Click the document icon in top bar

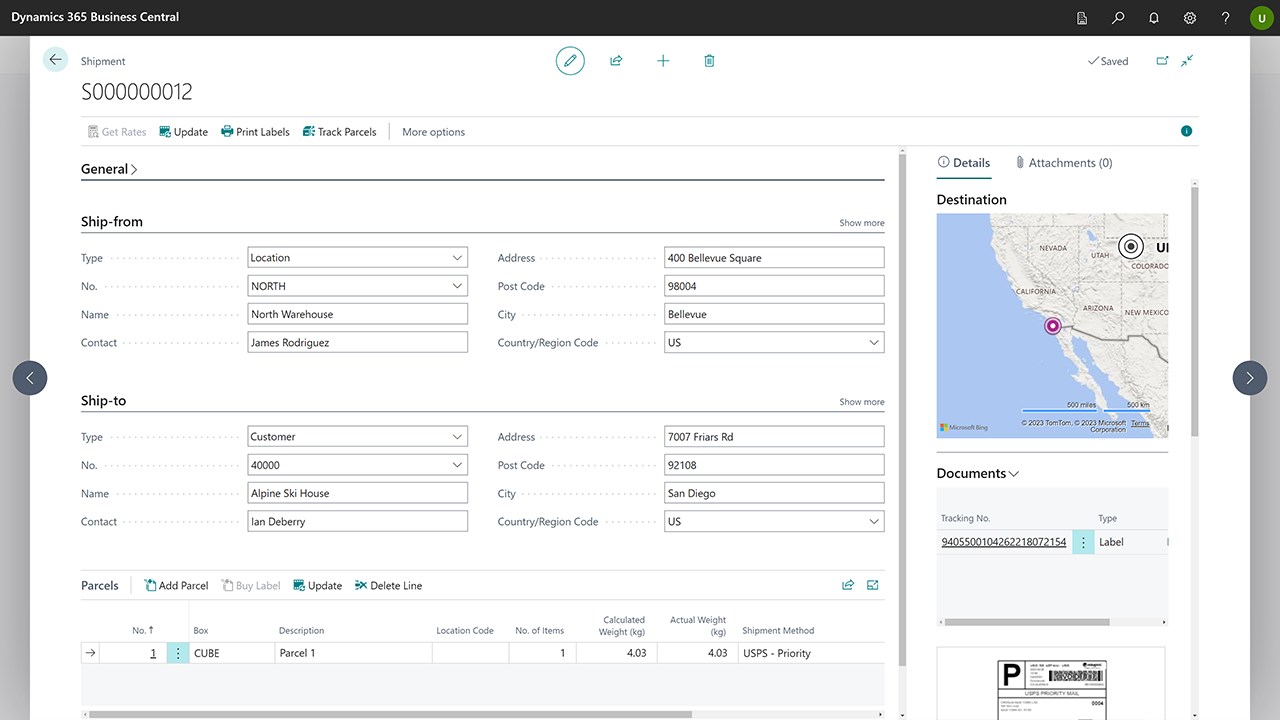pyautogui.click(x=1082, y=18)
